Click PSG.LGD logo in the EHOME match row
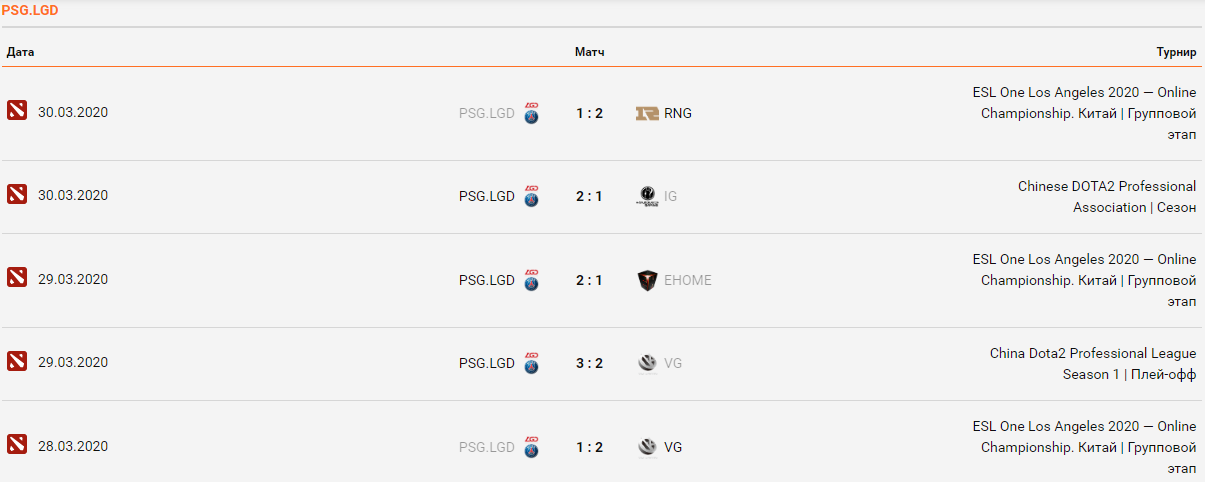 coord(532,279)
